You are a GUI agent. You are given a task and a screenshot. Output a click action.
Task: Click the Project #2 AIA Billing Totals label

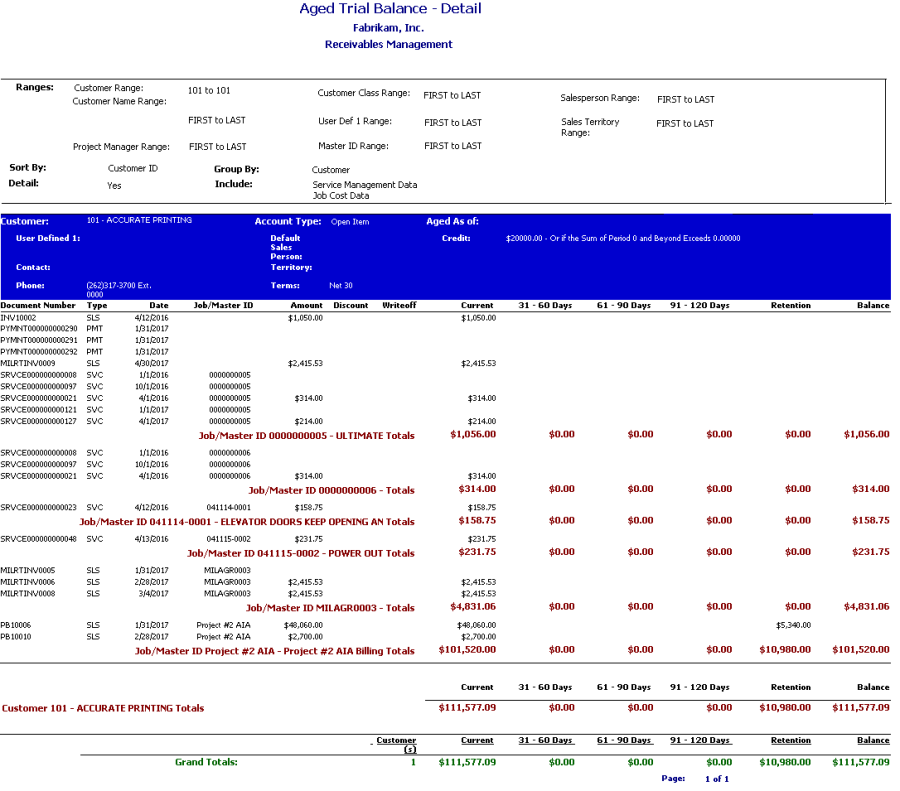274,651
